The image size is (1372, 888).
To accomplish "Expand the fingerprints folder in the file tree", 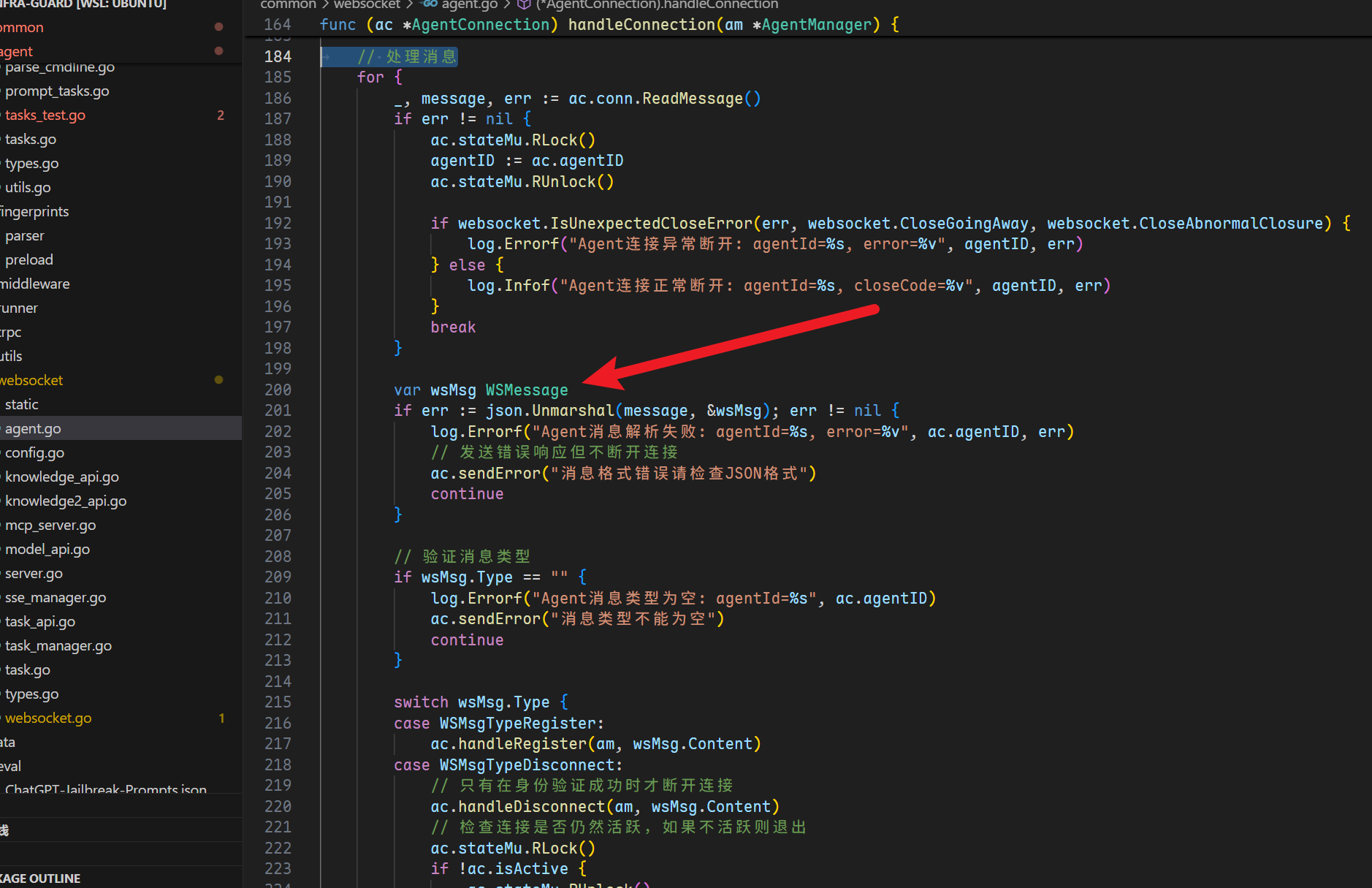I will 35,211.
